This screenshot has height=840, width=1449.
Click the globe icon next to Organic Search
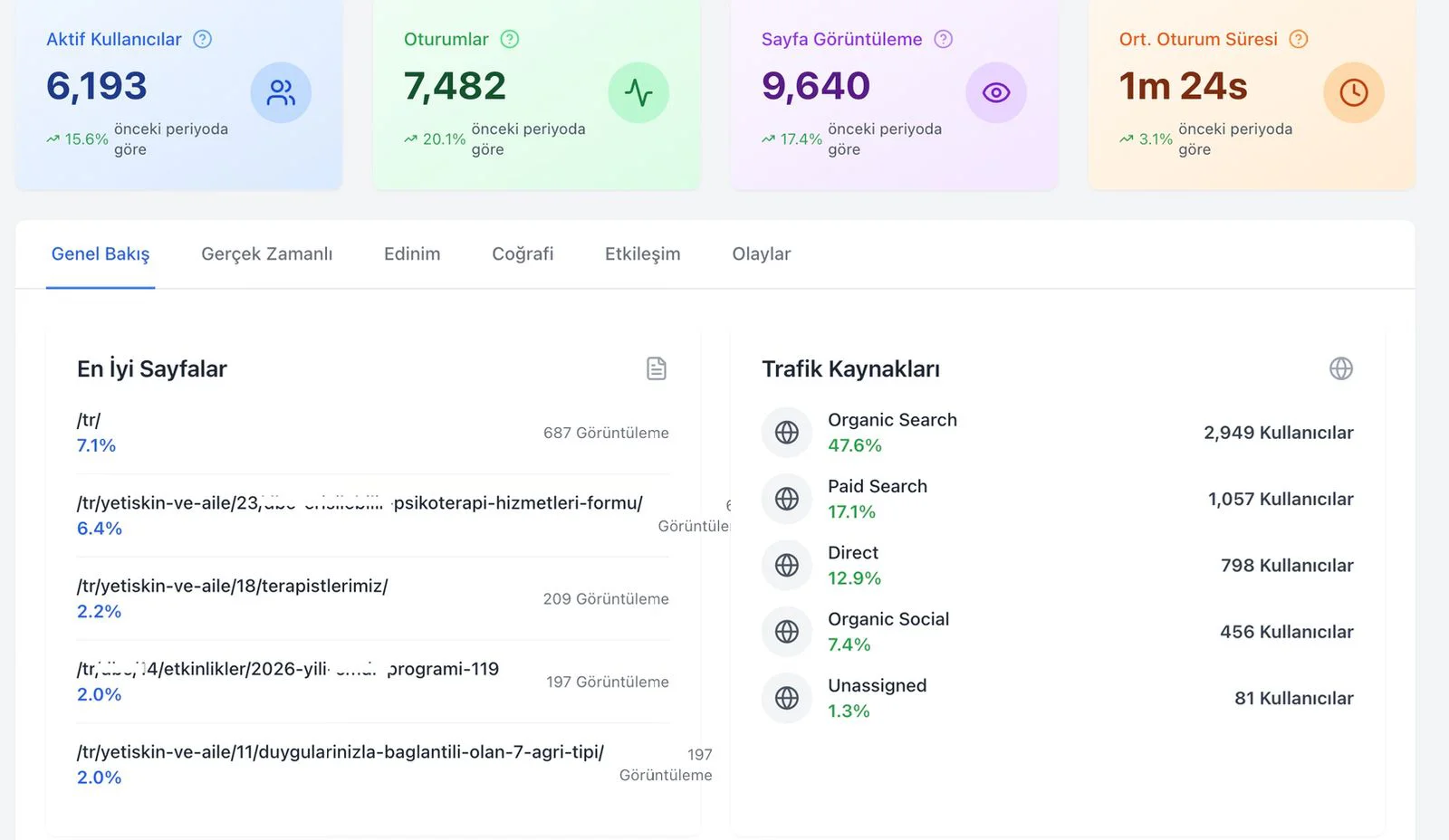coord(787,433)
